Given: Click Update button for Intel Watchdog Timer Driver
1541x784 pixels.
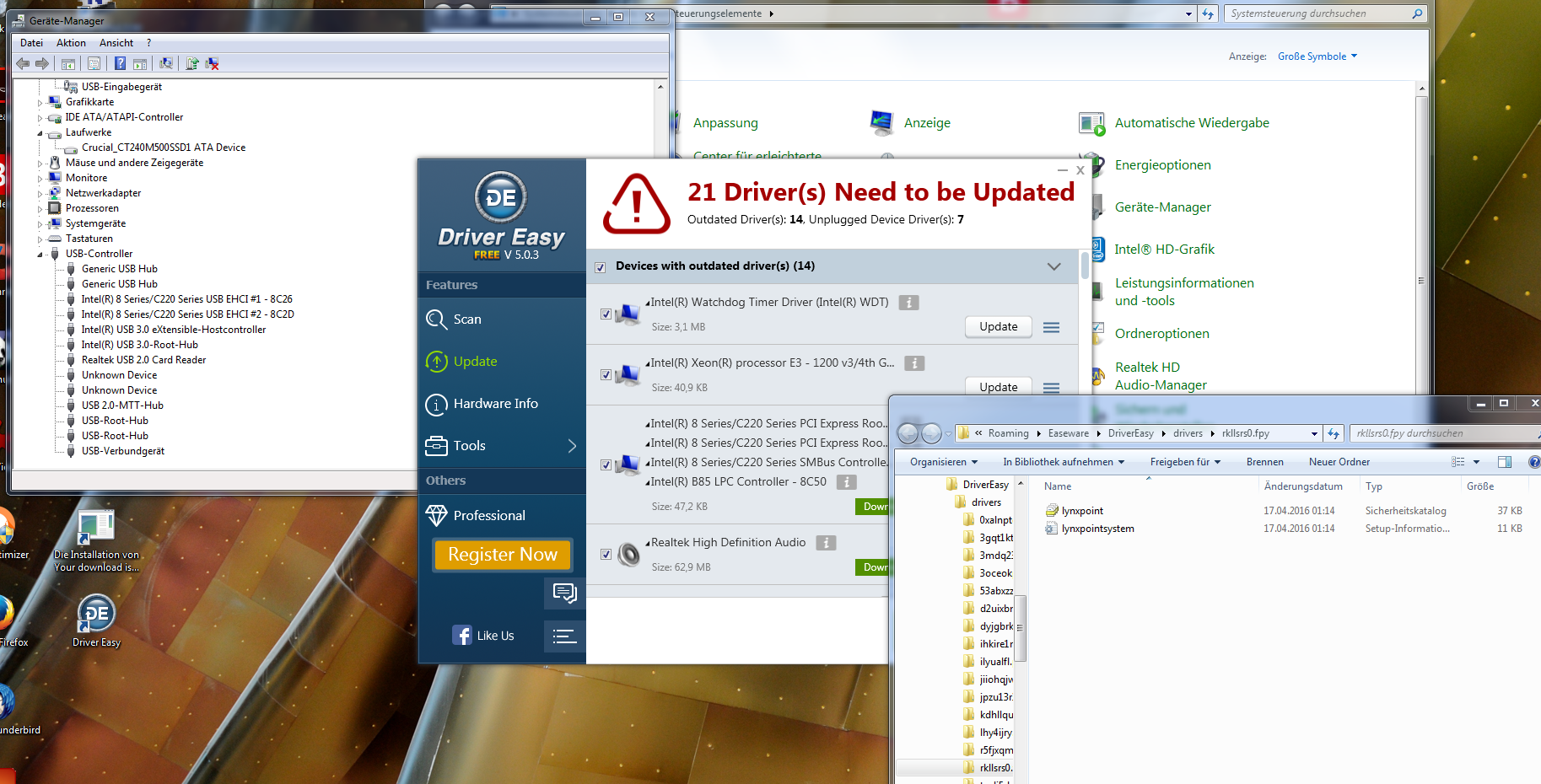Looking at the screenshot, I should pyautogui.click(x=999, y=327).
